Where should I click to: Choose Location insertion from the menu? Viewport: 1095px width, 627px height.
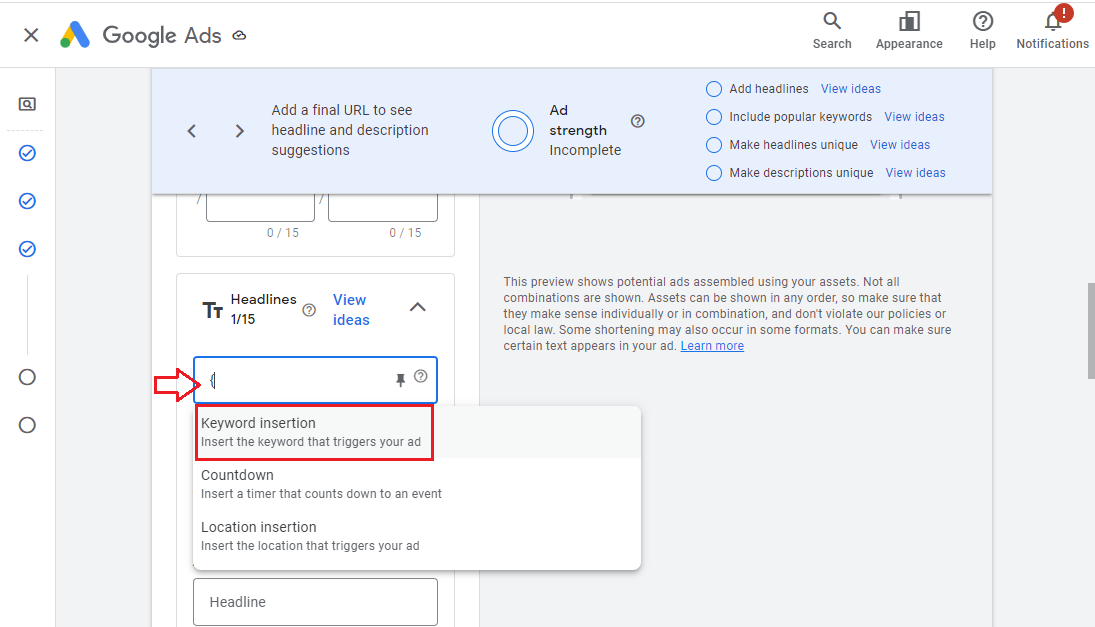point(310,536)
